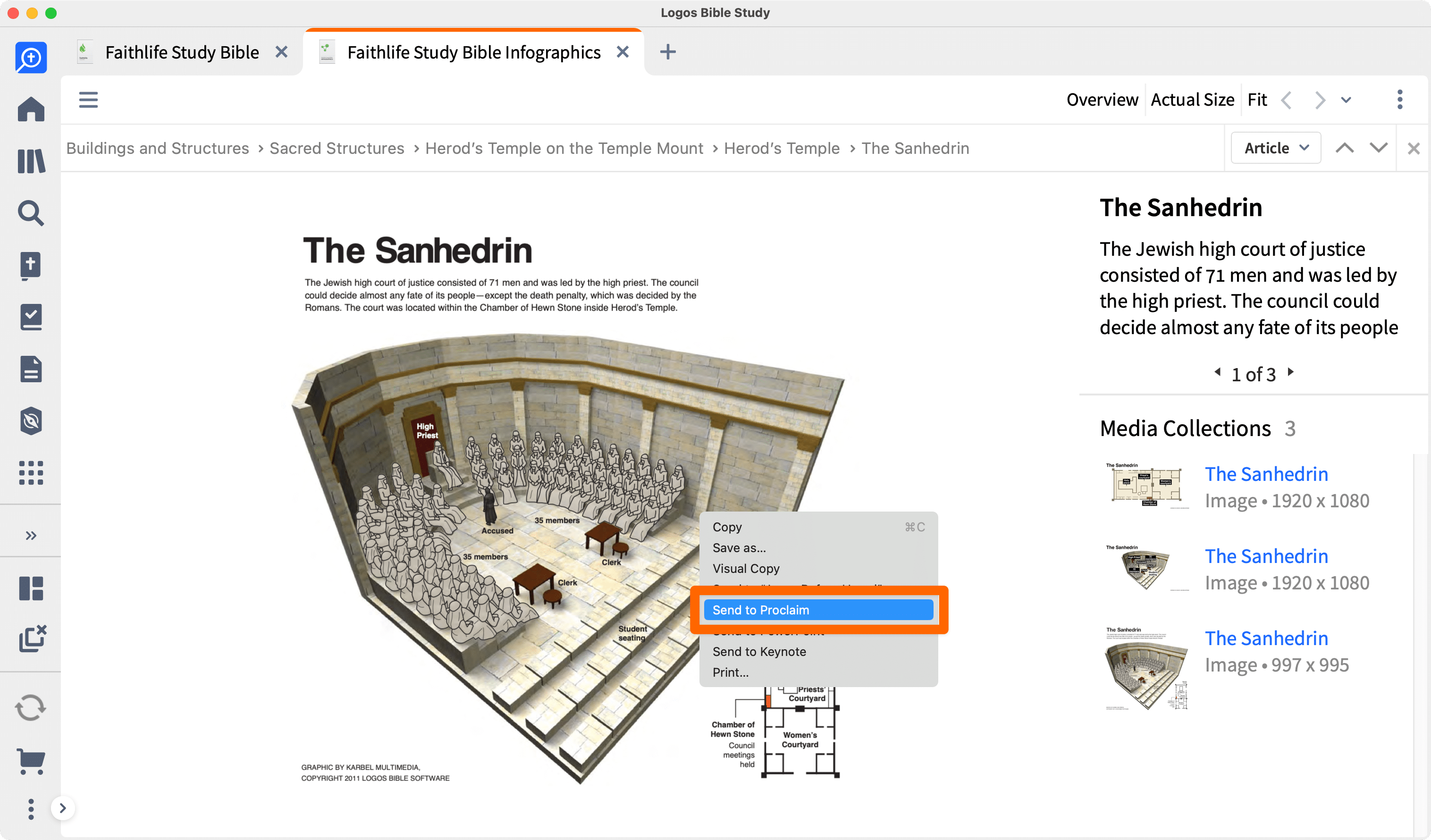Screen dimensions: 1431x840
Task: Go to the Home dashboard icon
Action: tap(31, 109)
